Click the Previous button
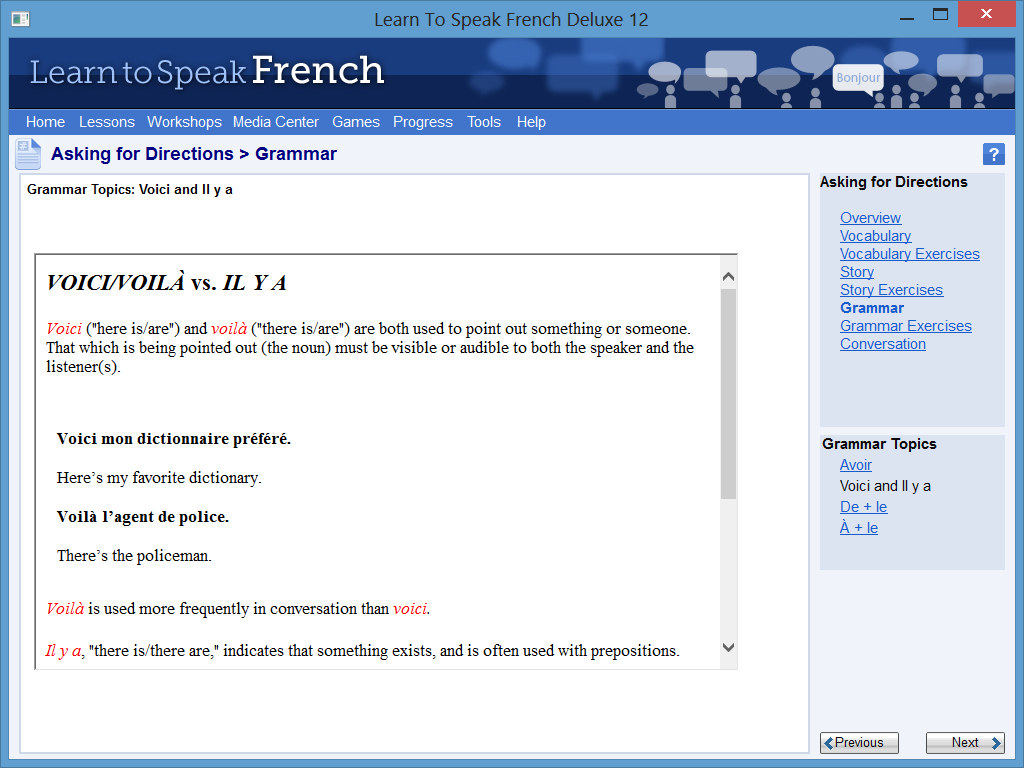The image size is (1024, 768). 859,743
